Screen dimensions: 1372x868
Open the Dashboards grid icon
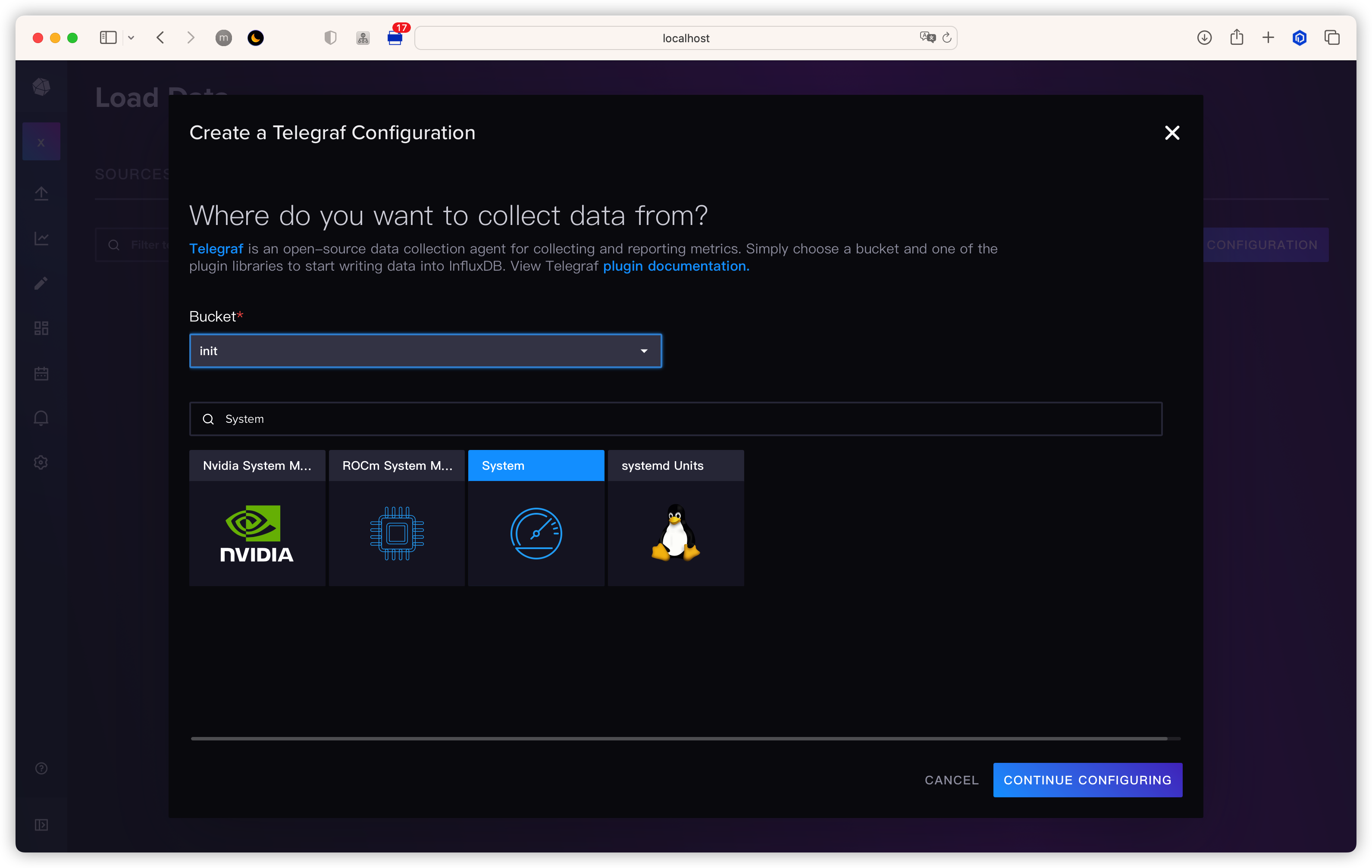coord(41,328)
